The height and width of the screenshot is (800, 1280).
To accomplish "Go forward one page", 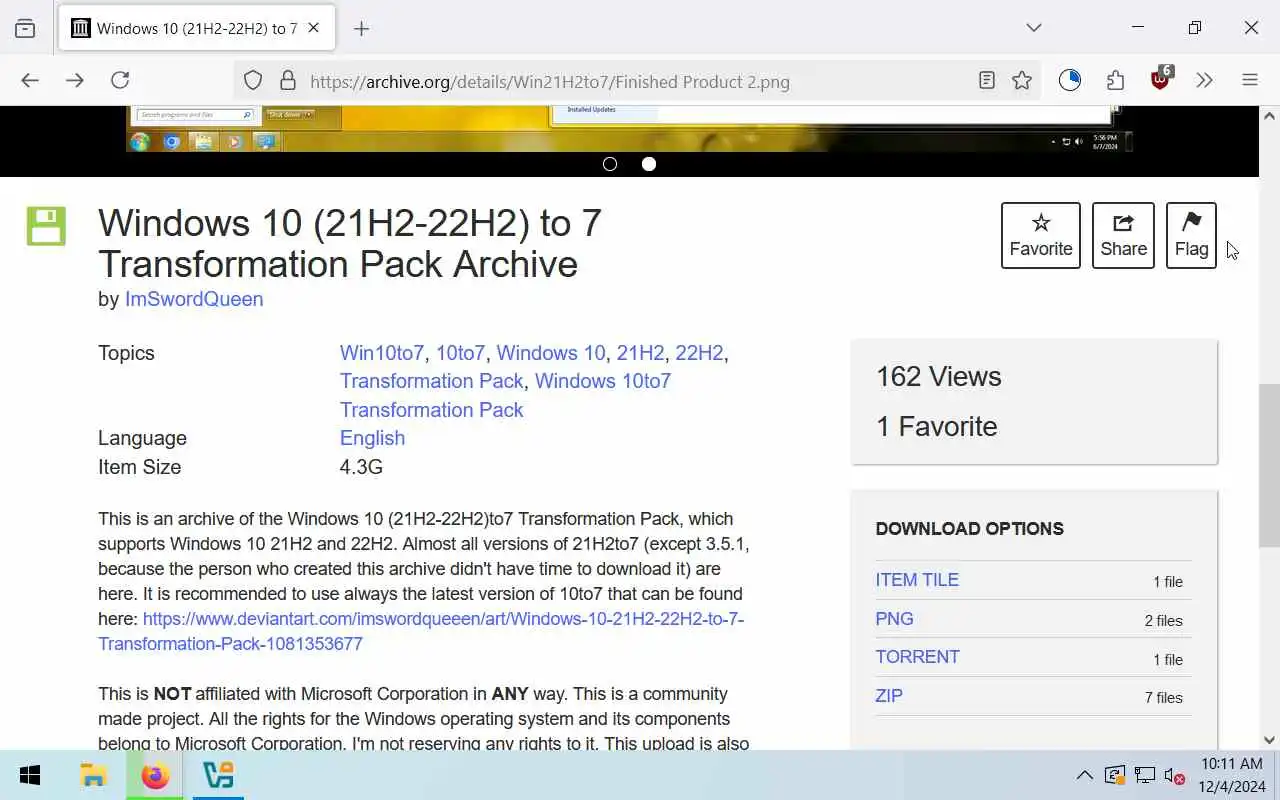I will 75,81.
